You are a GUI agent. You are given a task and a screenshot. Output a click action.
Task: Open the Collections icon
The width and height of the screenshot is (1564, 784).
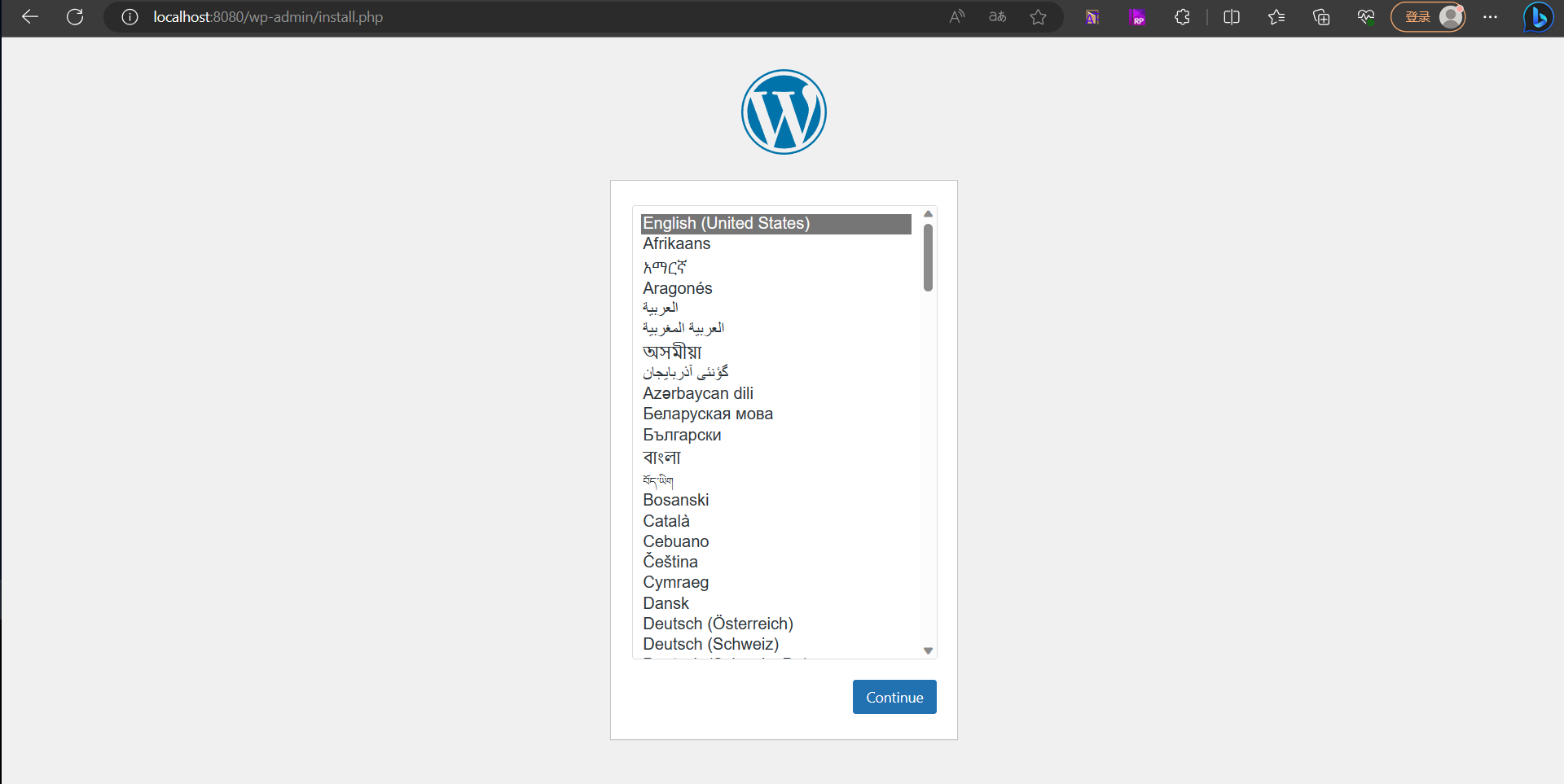[x=1321, y=17]
